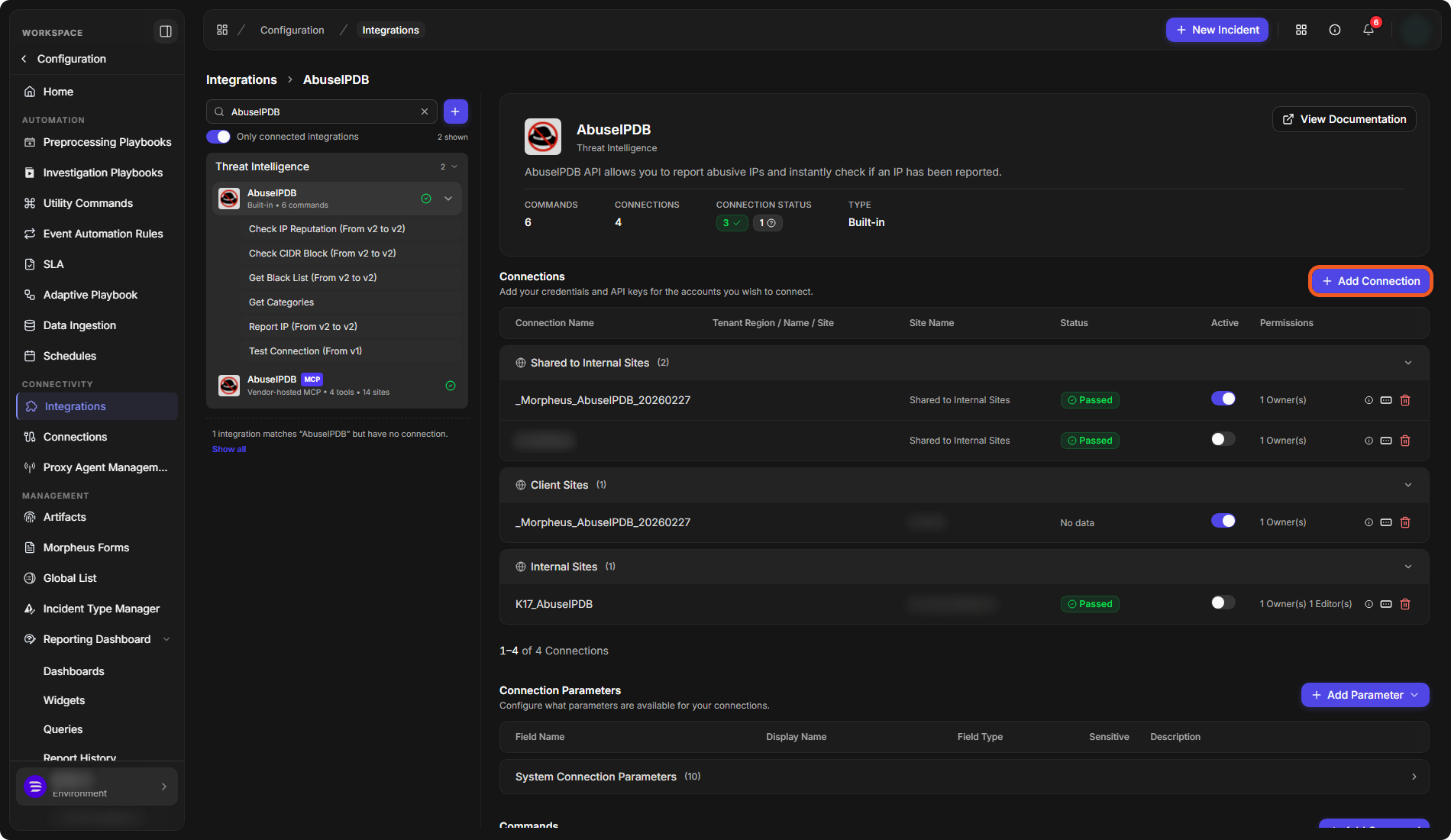The width and height of the screenshot is (1451, 840).
Task: Click the AbuseIPDB logo in detail header
Action: click(x=543, y=137)
